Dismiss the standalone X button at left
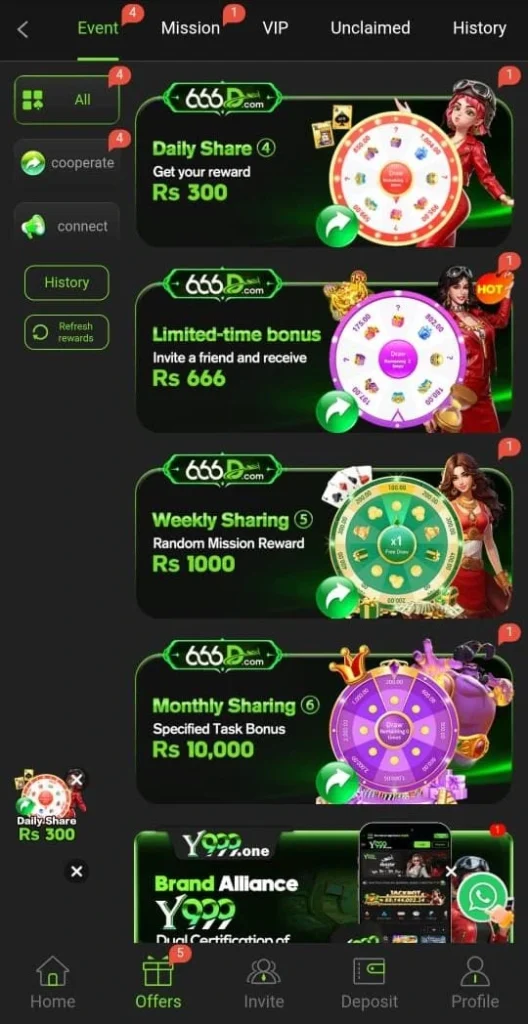 click(76, 871)
